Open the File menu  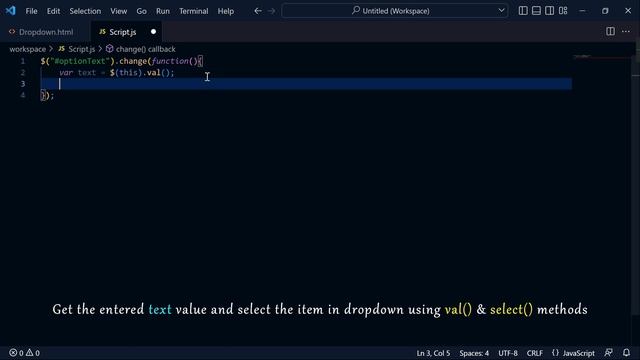[31, 11]
